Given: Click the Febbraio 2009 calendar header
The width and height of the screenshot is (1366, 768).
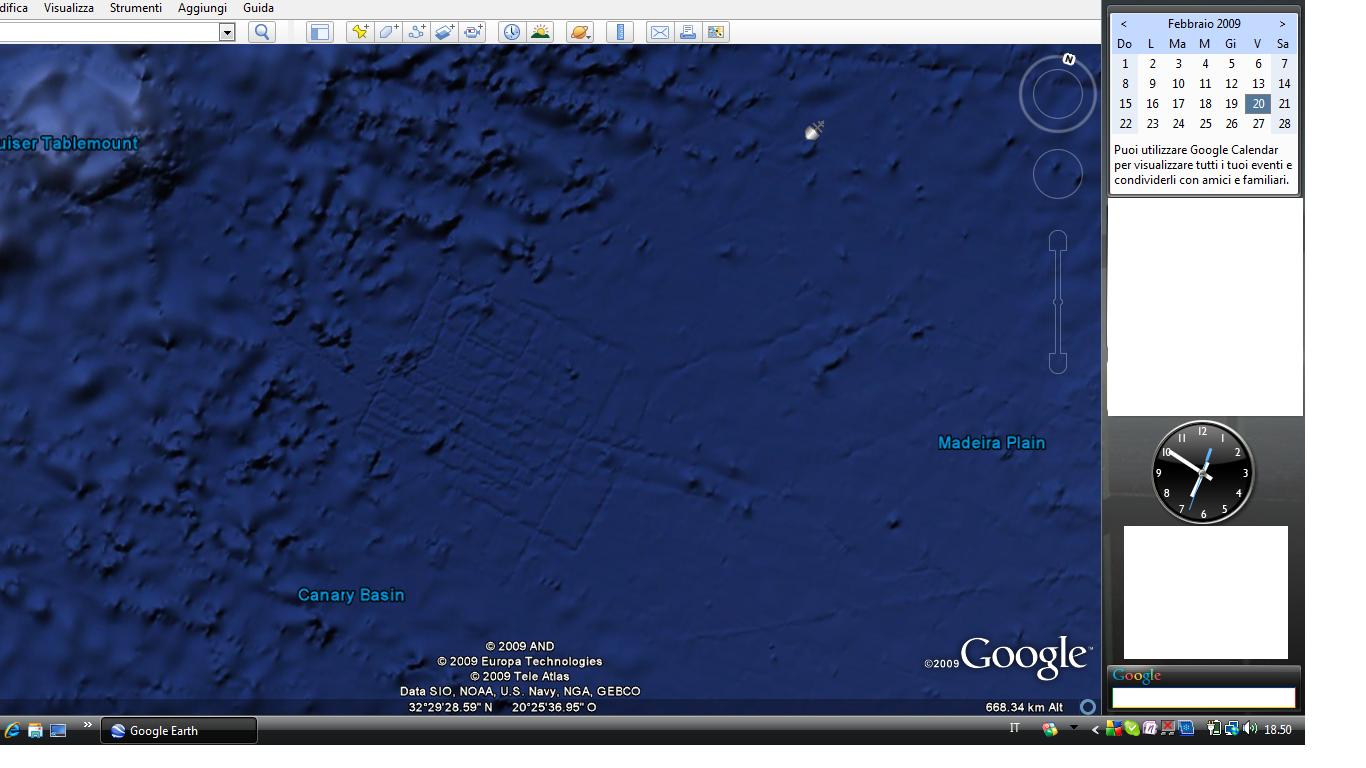Looking at the screenshot, I should click(x=1204, y=24).
